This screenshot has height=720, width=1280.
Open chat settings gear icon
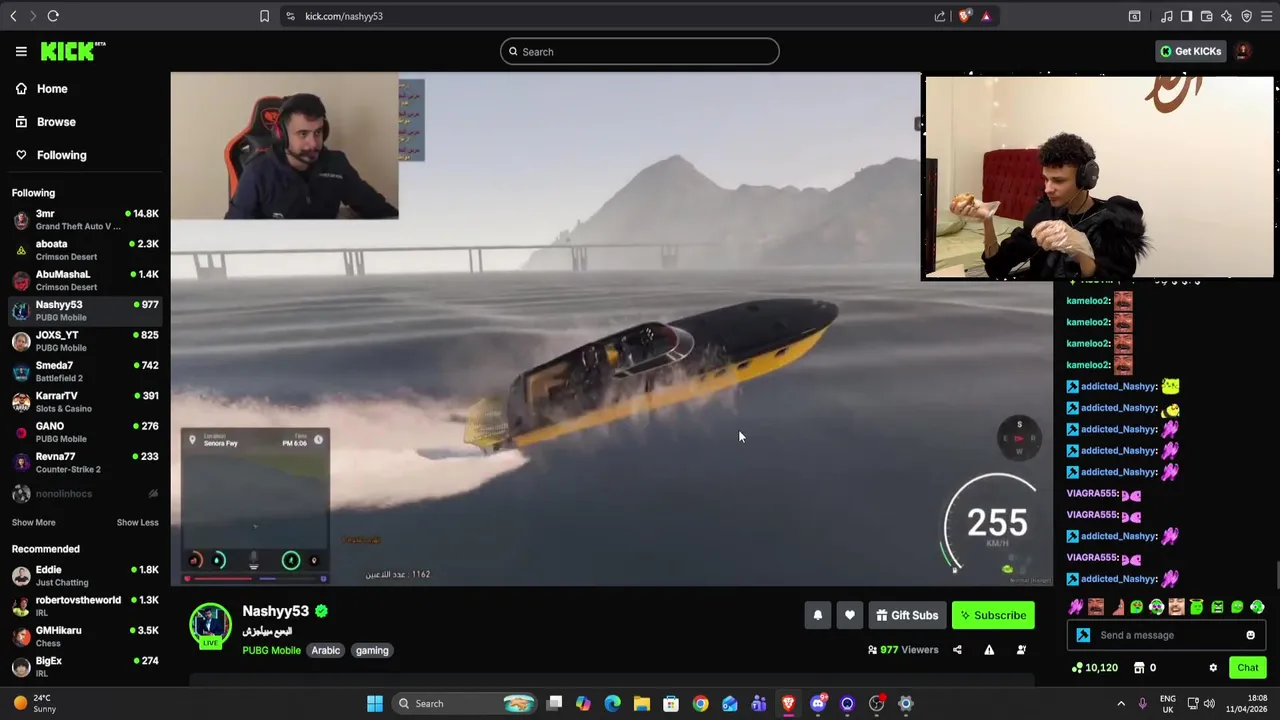1213,668
